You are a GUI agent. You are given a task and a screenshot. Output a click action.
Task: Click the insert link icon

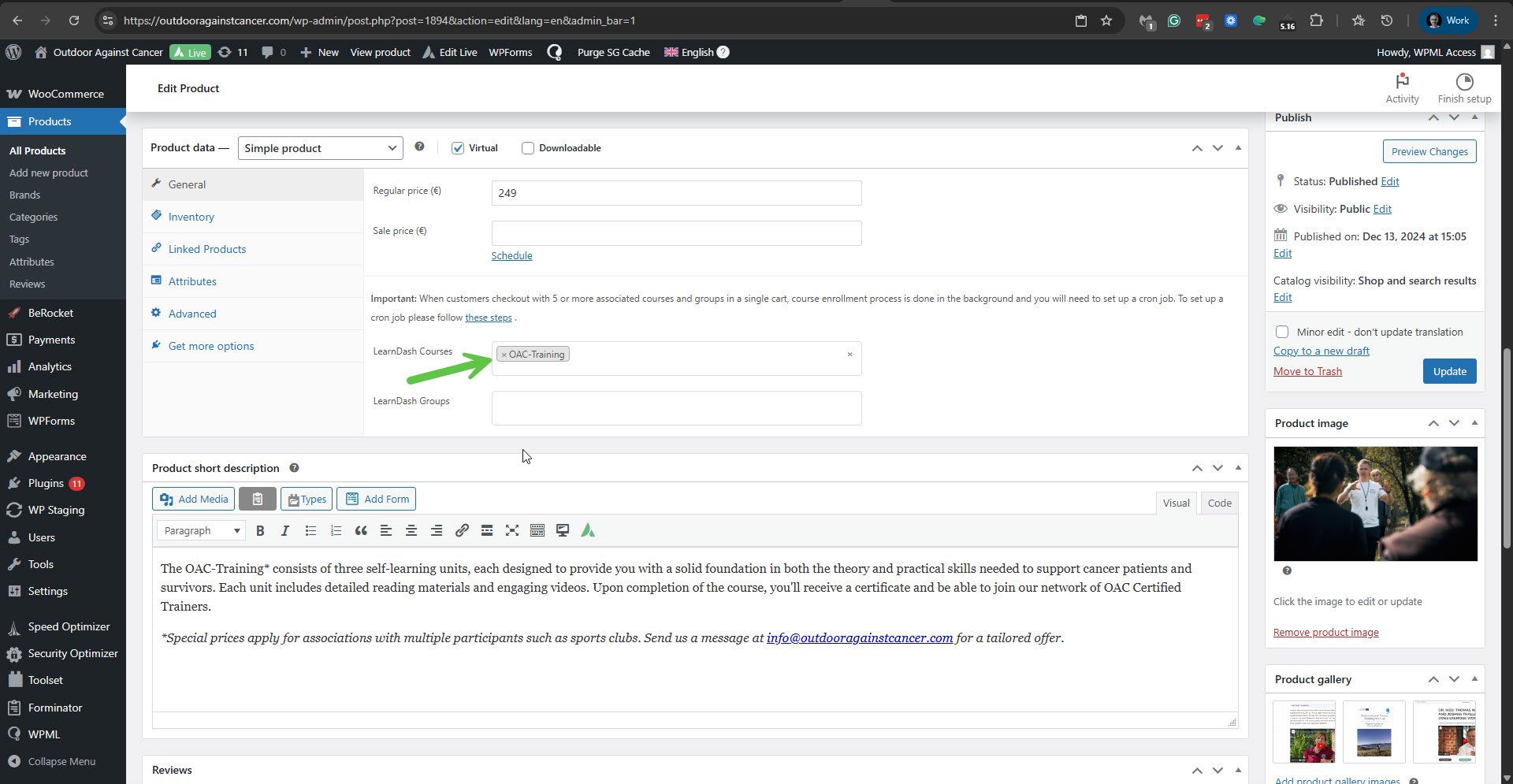pyautogui.click(x=462, y=531)
